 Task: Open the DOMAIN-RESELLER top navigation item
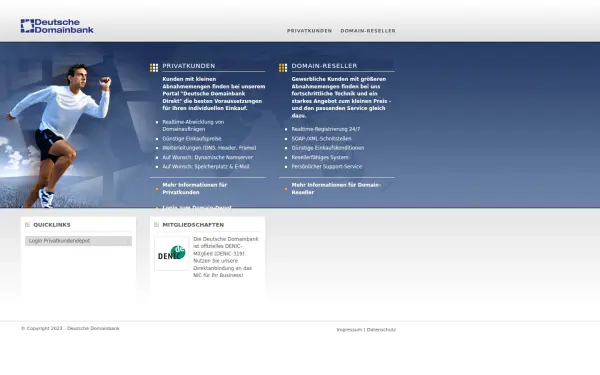coord(368,31)
